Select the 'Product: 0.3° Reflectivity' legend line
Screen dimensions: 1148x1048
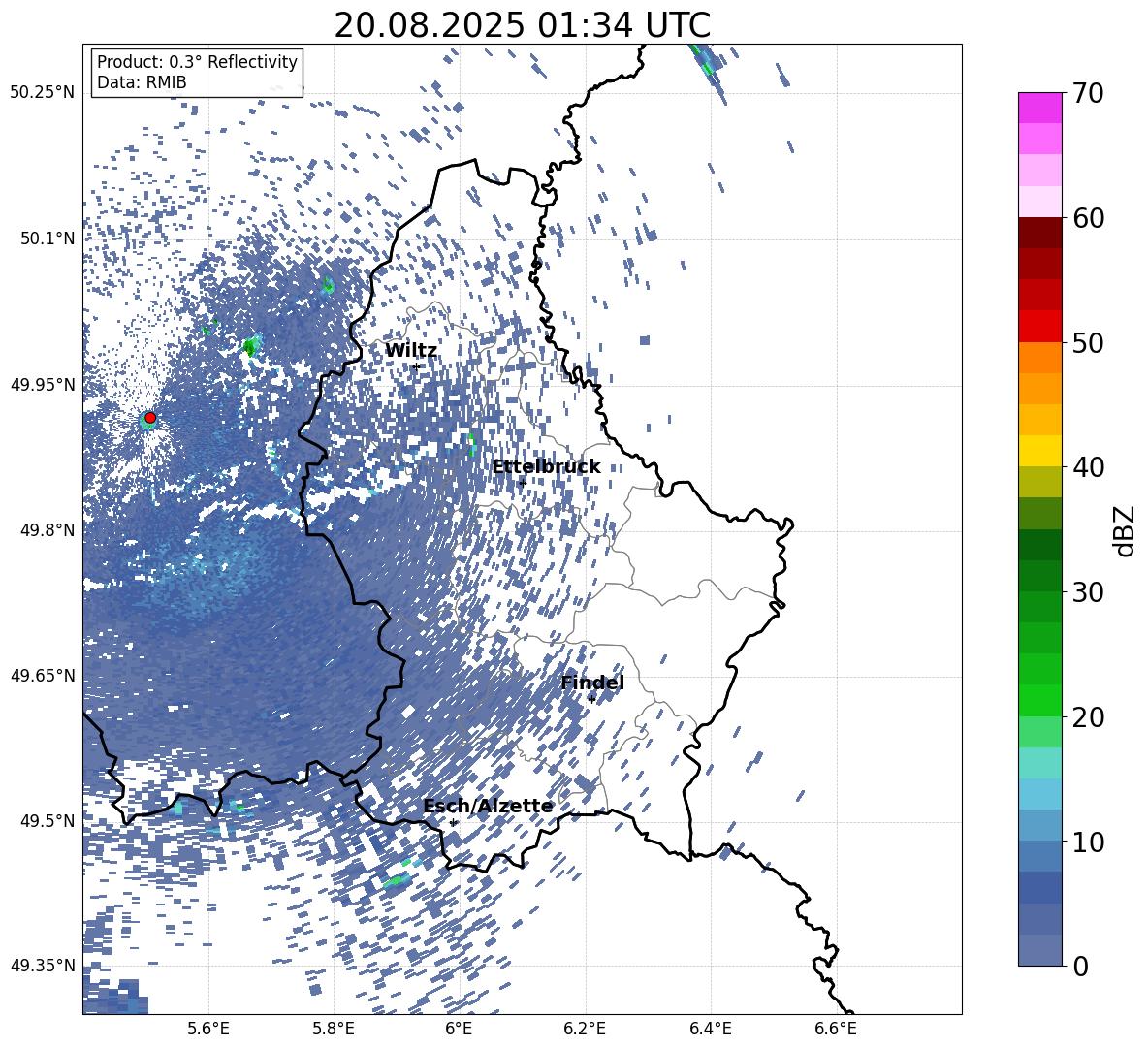197,62
